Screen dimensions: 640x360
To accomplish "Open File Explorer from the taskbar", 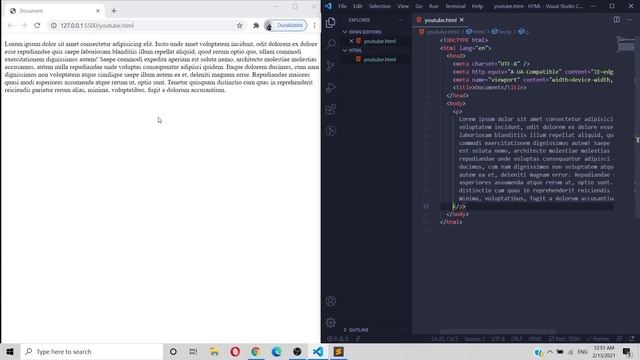I will click(214, 351).
